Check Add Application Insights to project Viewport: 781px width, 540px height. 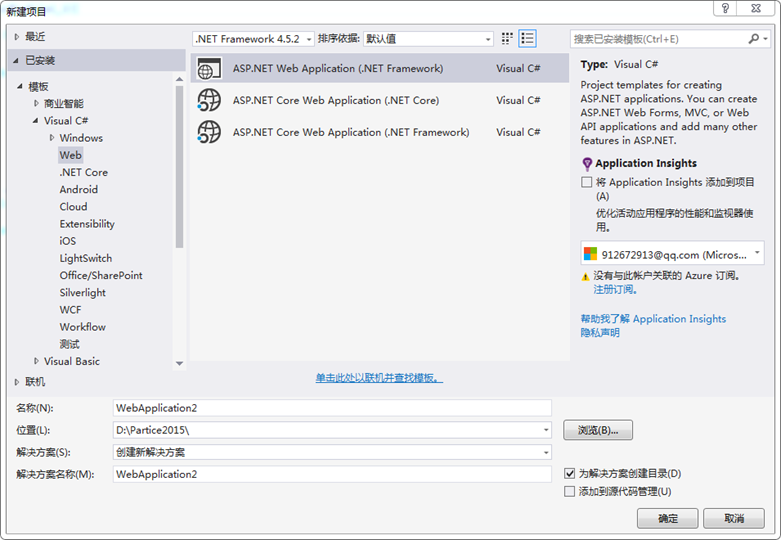[x=587, y=182]
